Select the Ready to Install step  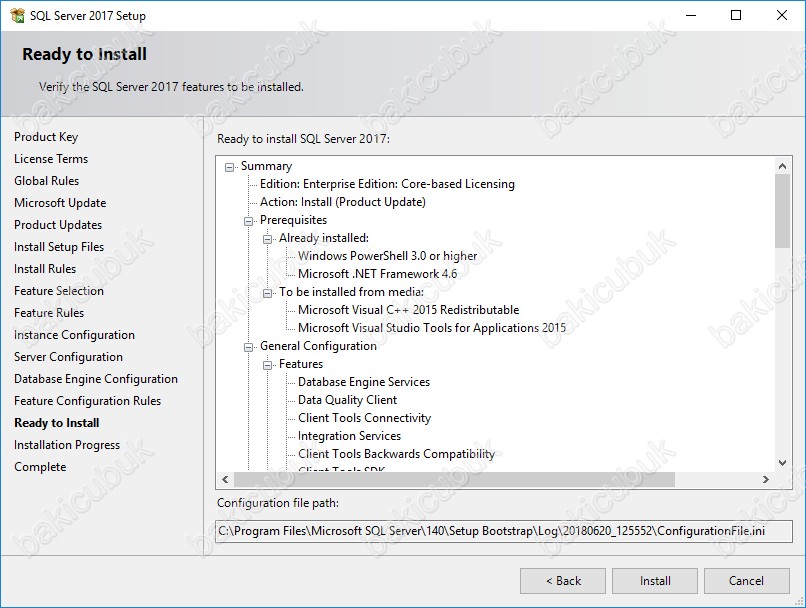[x=57, y=423]
